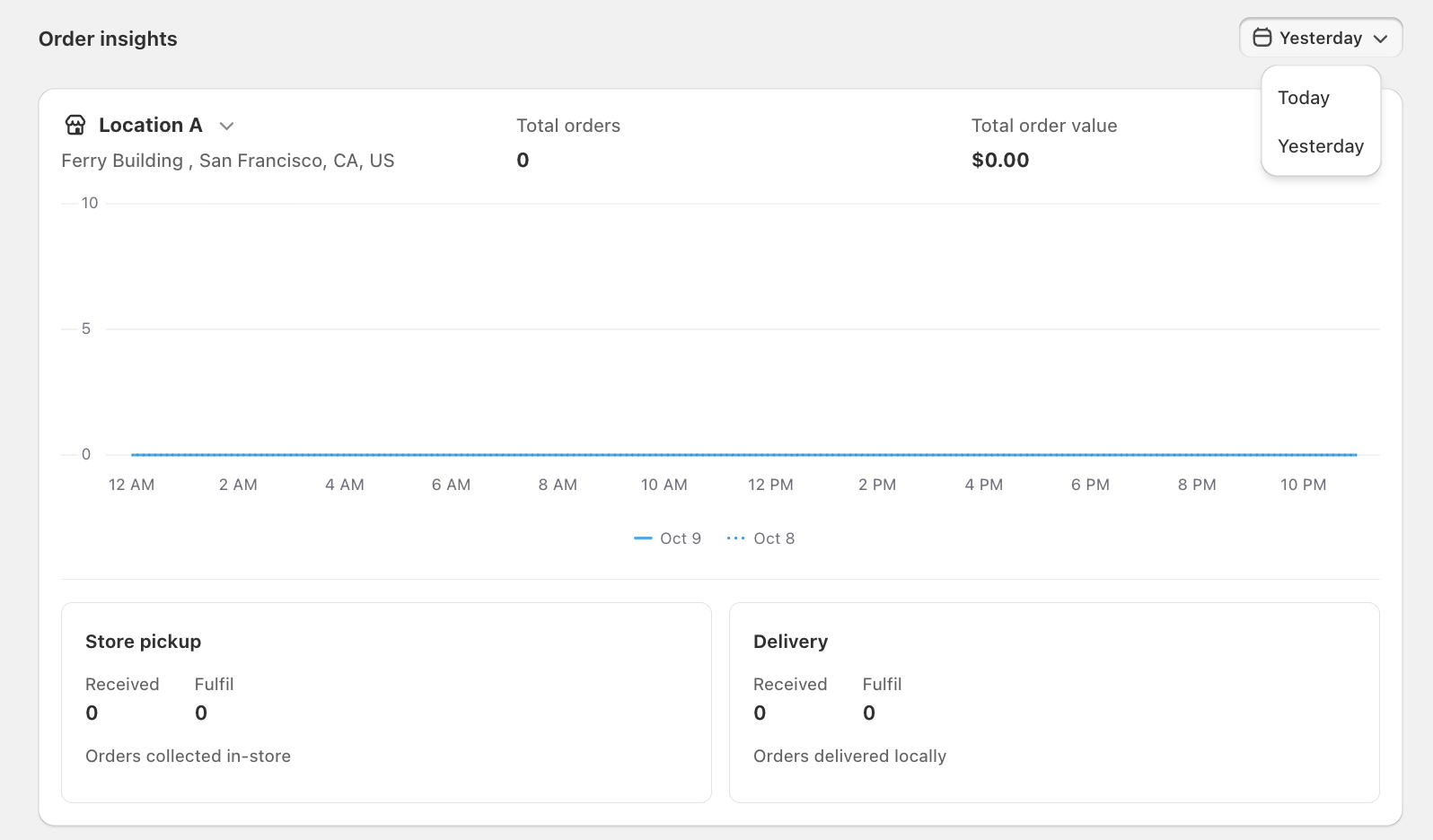This screenshot has height=840, width=1433.
Task: Choose Yesterday in the dropdown menu
Action: [1321, 146]
